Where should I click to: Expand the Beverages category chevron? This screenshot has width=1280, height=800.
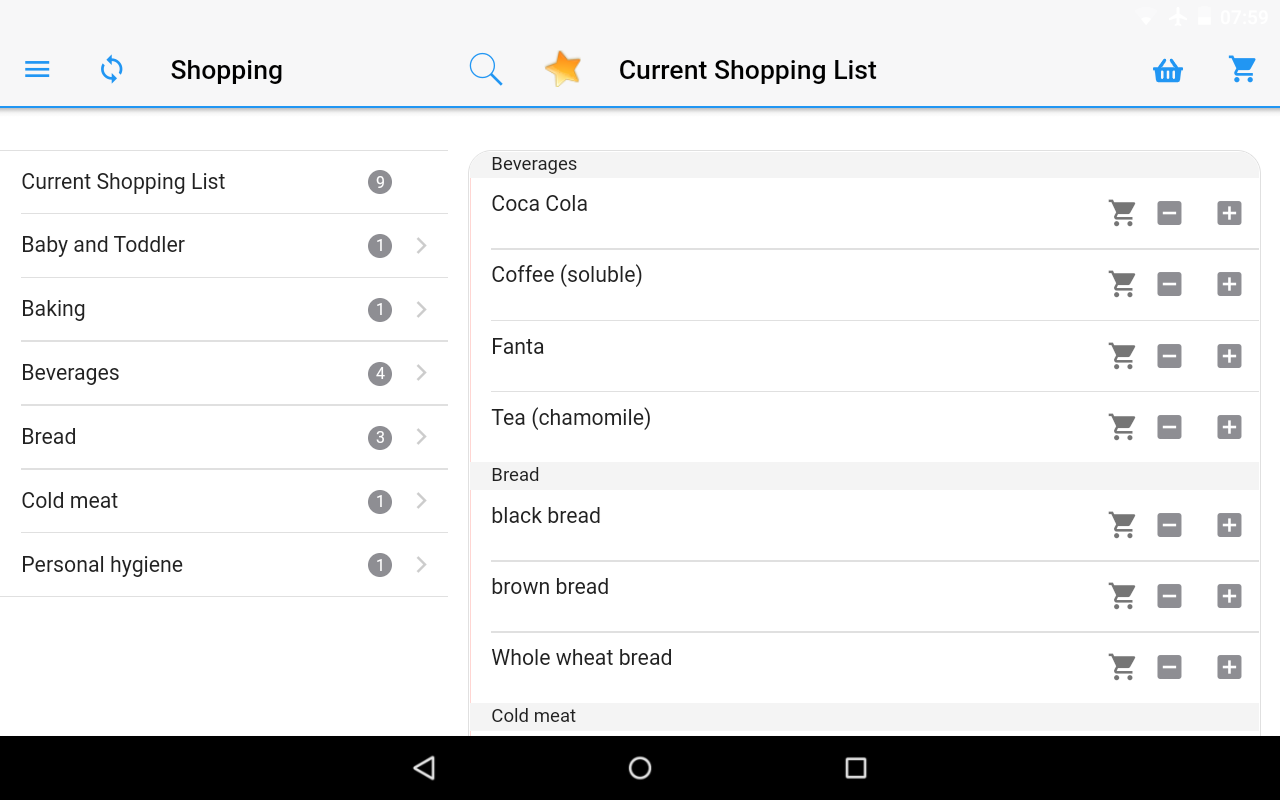[422, 373]
